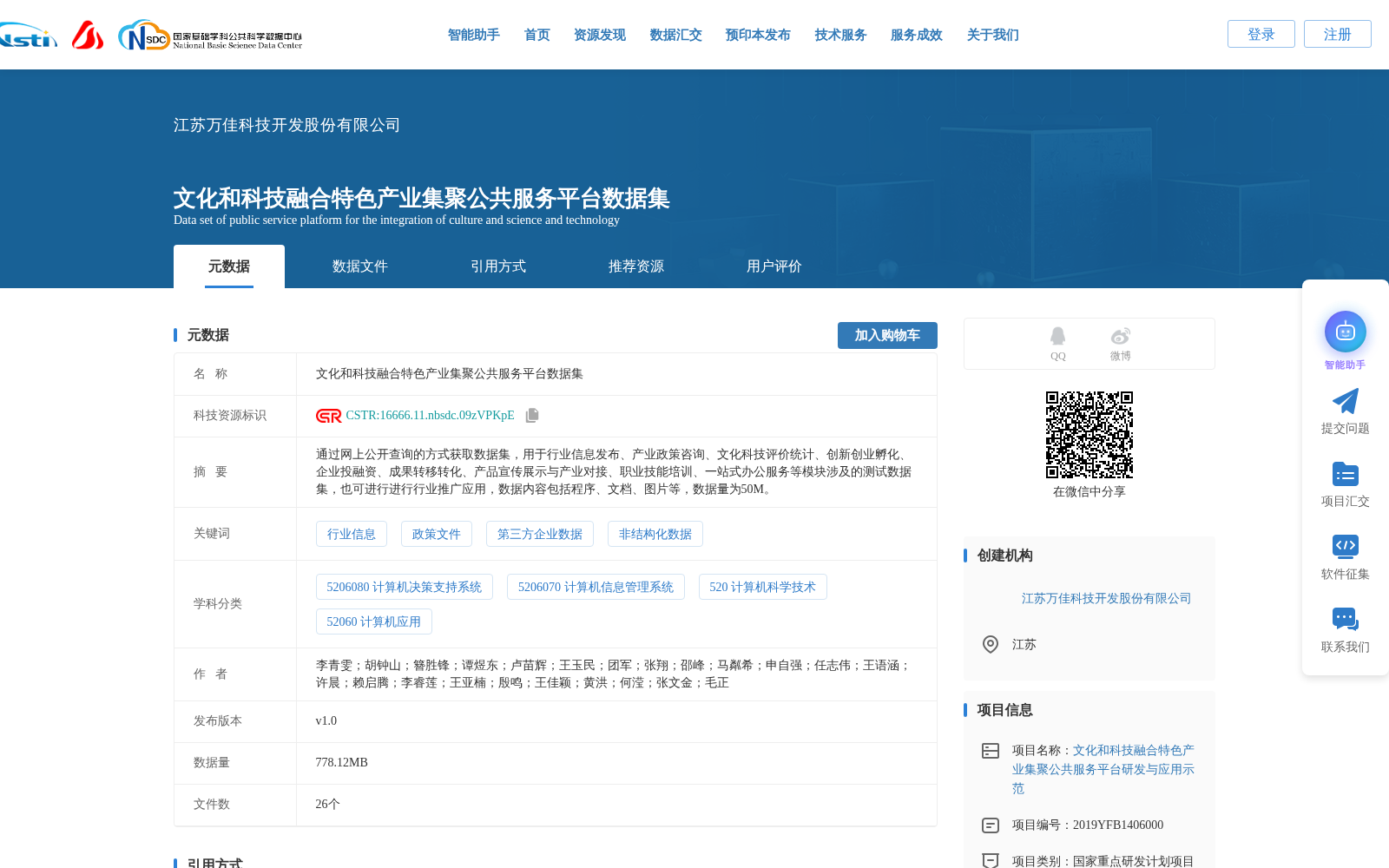Open the NSDC National Basic Science Data Center logo
This screenshot has height=868, width=1389.
coord(210,36)
